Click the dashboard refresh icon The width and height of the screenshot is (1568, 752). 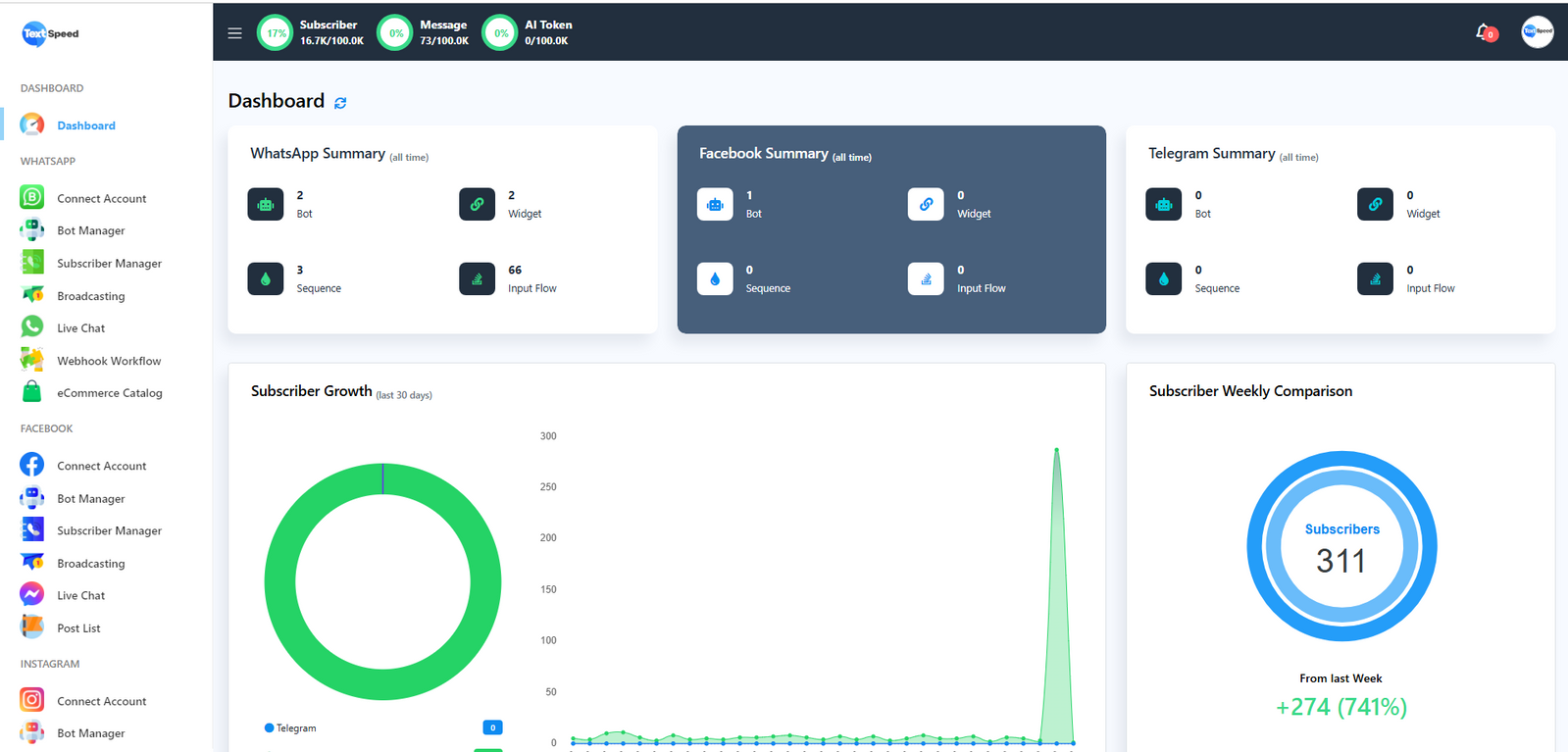pos(340,103)
